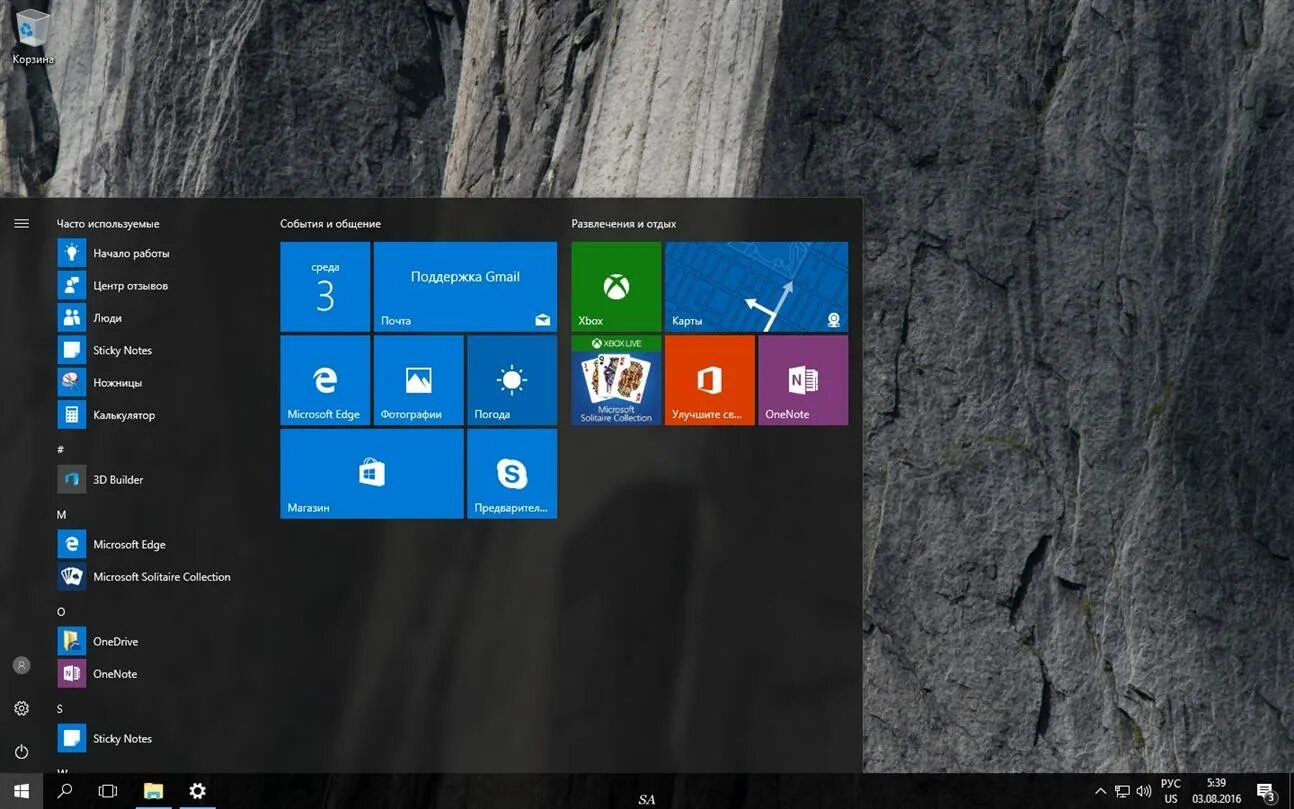Open the Карты maps tile

[x=756, y=286]
